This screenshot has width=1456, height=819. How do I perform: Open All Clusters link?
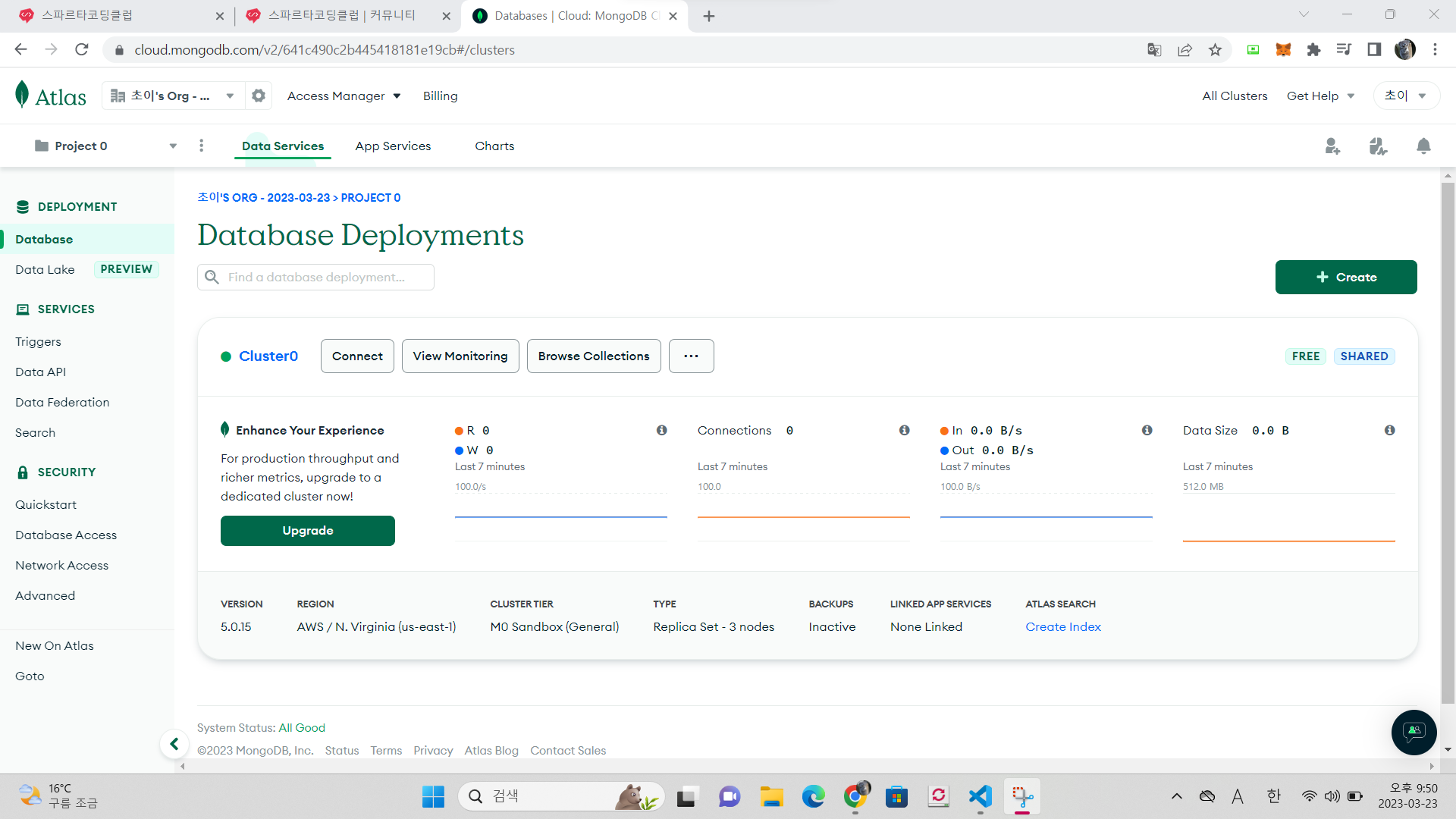pyautogui.click(x=1235, y=96)
